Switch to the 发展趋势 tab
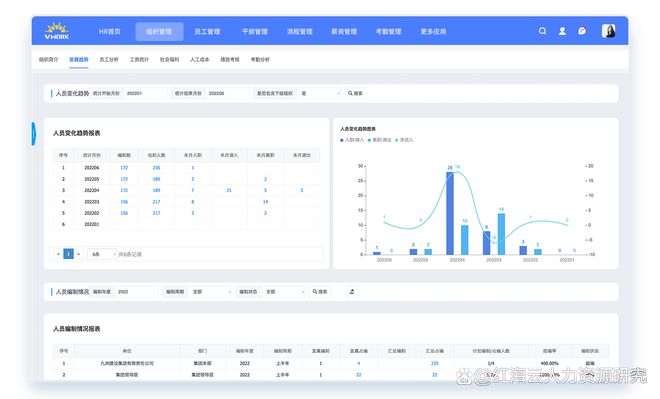660x399 pixels. coord(79,59)
